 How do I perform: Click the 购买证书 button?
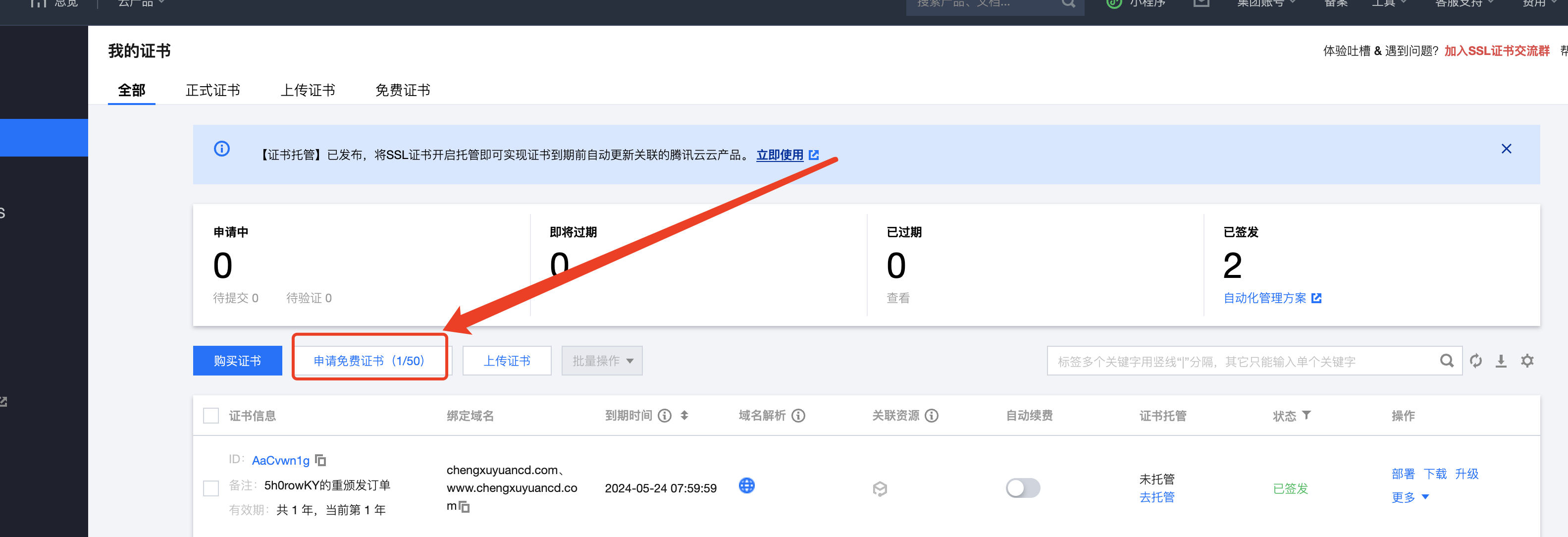click(237, 361)
